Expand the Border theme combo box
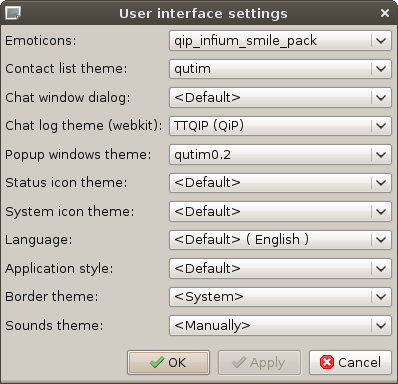 (280, 297)
